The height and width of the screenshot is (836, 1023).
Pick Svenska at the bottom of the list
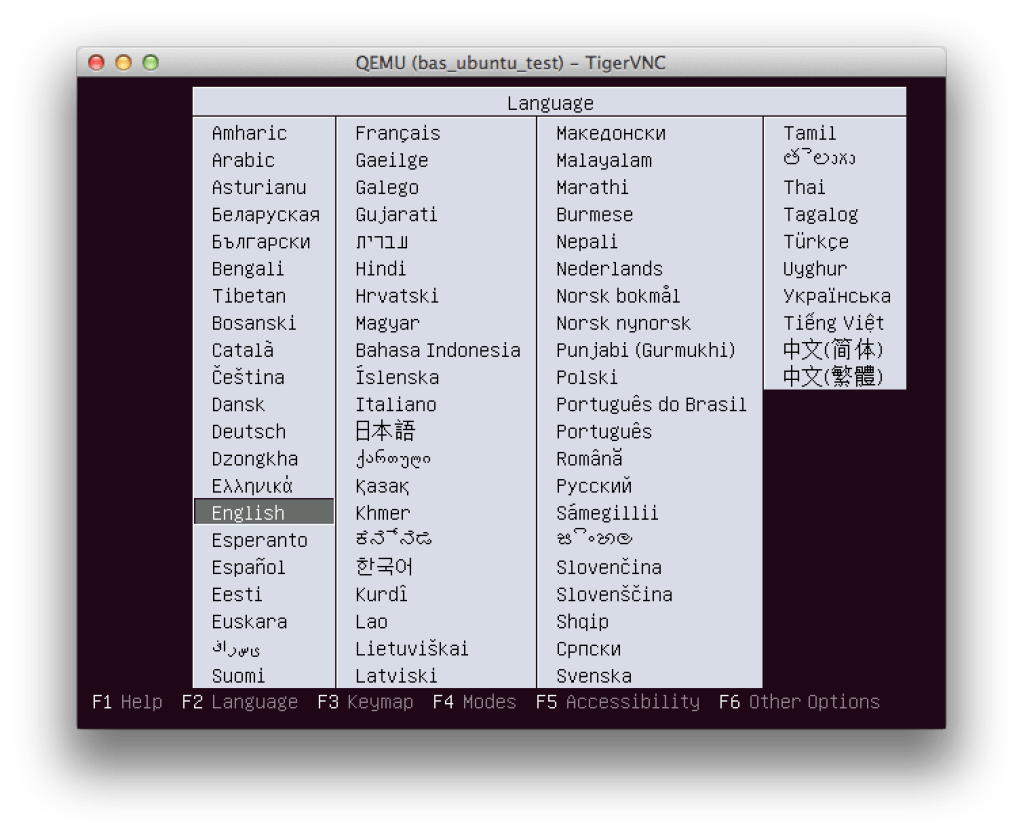(594, 676)
